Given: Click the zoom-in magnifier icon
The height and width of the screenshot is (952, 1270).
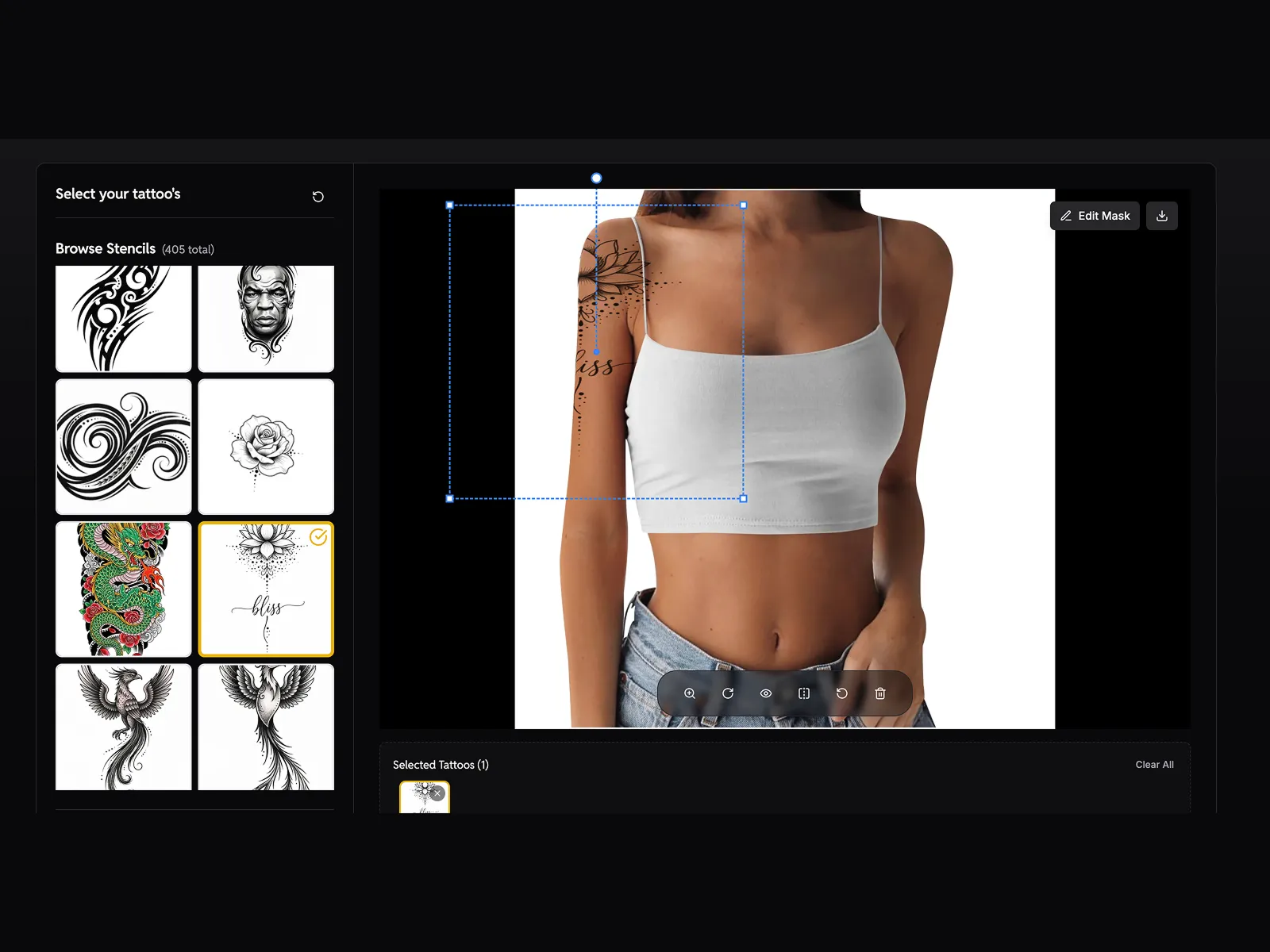Looking at the screenshot, I should click(690, 693).
